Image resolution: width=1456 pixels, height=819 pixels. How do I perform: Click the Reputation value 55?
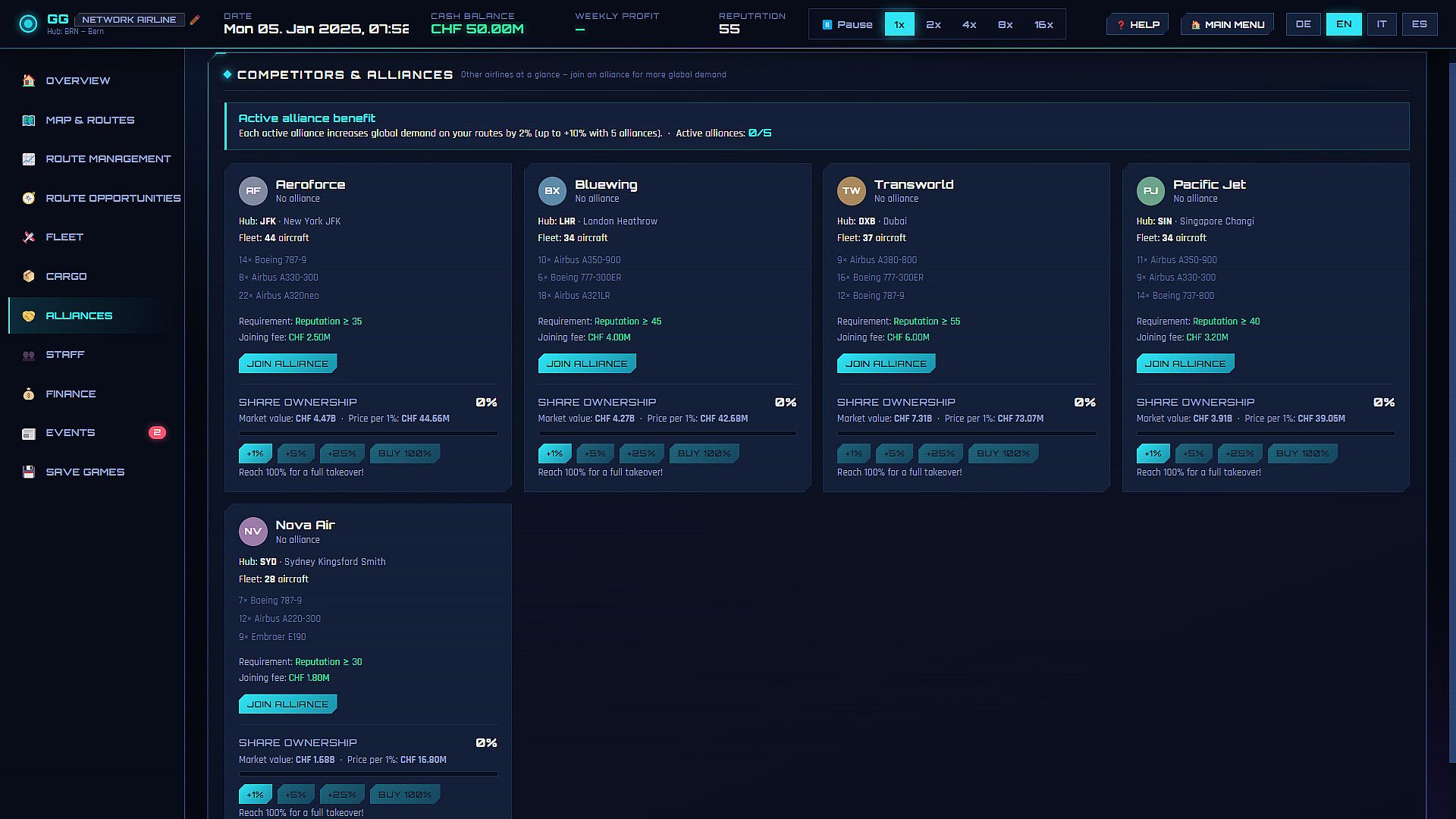[729, 29]
